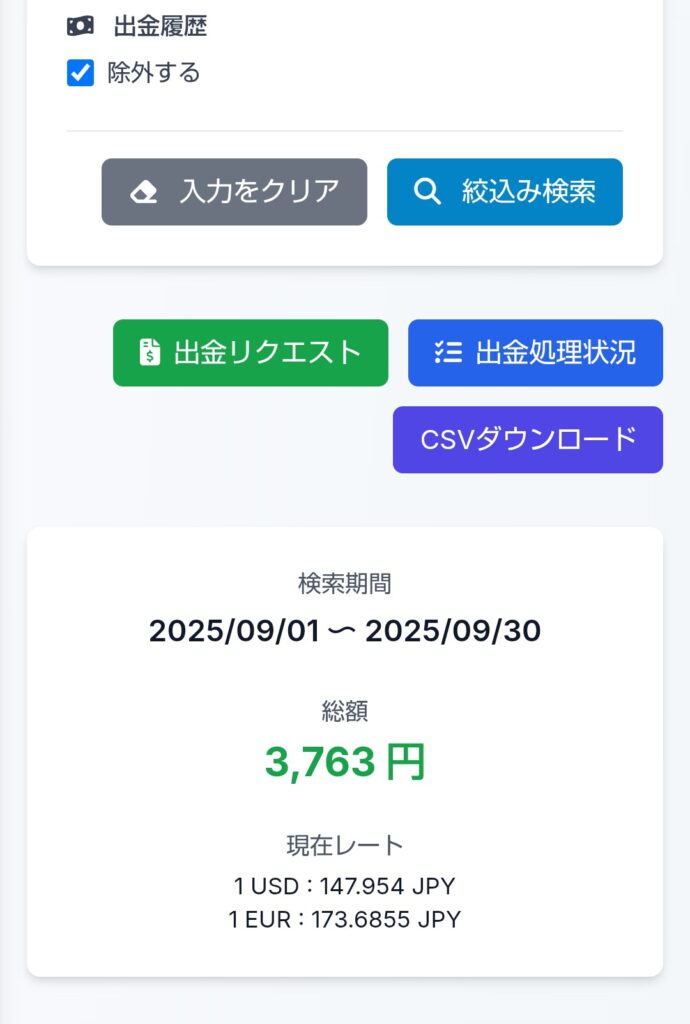Click the 除外する label text
Image resolution: width=690 pixels, height=1024 pixels.
coord(154,73)
